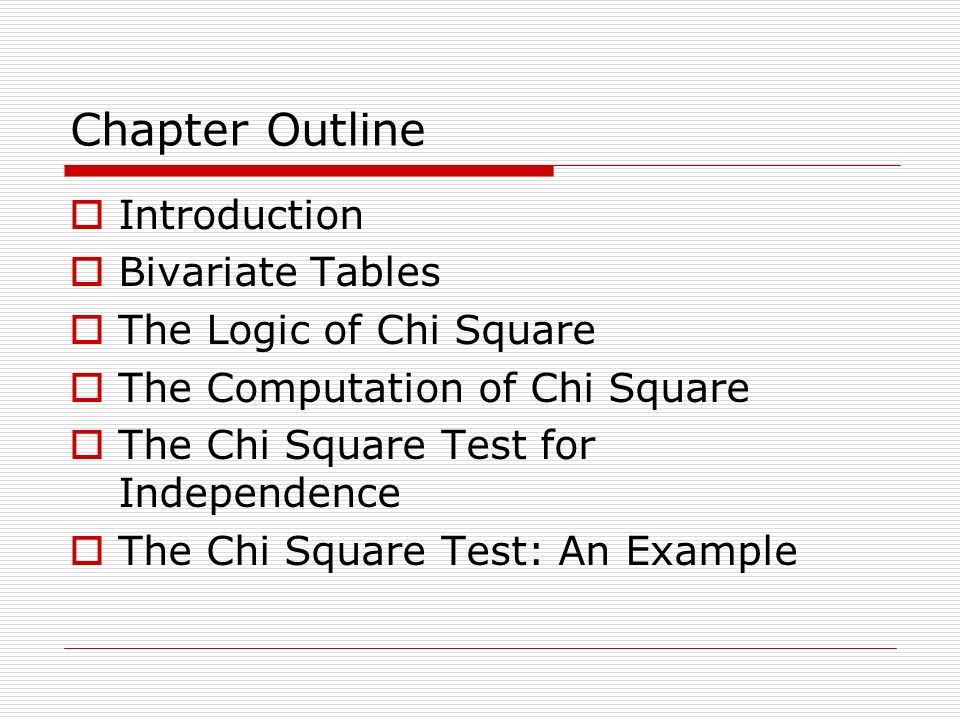
Task: Select the word Independence
Action: tap(260, 495)
